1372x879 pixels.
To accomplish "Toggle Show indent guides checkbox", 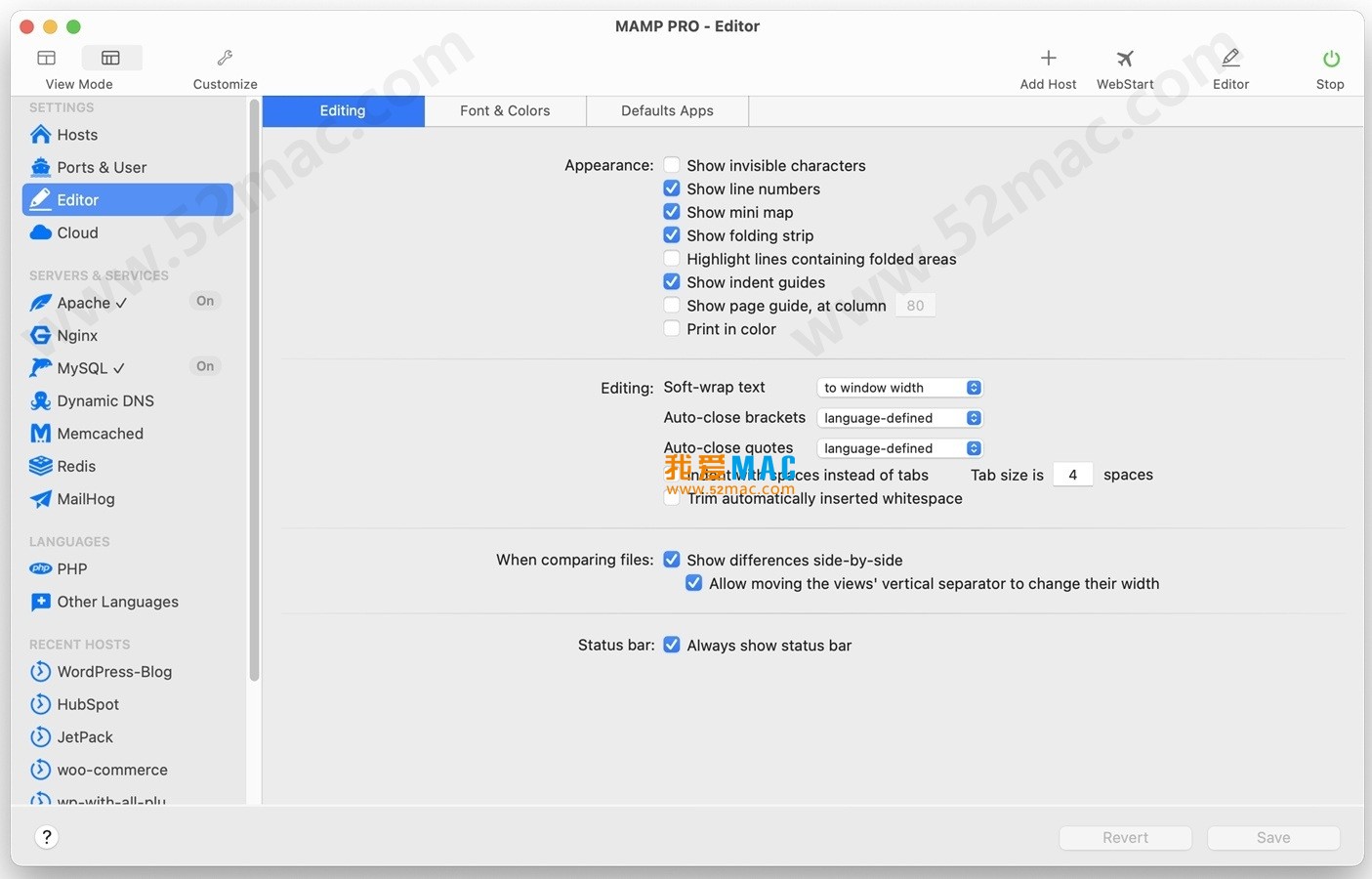I will click(672, 282).
